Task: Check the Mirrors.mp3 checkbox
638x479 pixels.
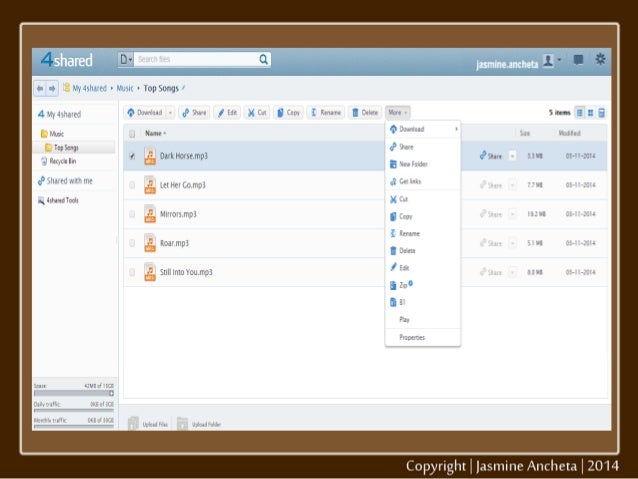Action: (x=132, y=214)
